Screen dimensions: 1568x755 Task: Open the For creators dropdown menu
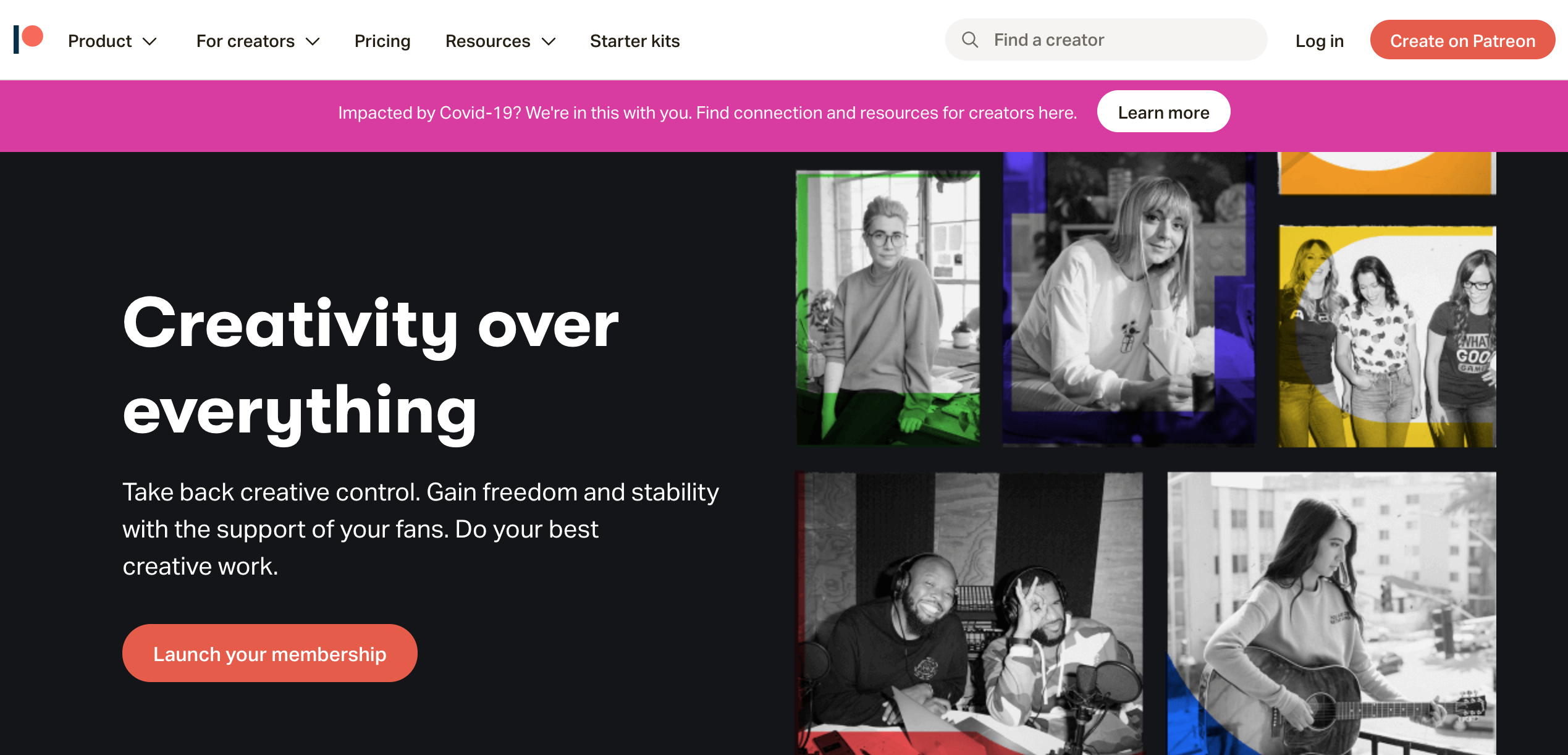coord(258,41)
